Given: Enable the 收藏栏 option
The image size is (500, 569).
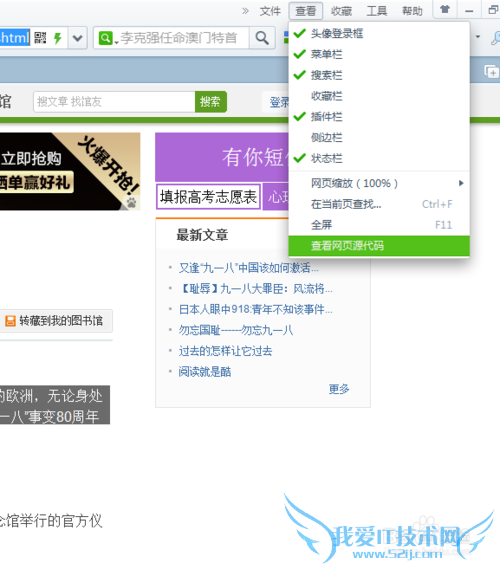Looking at the screenshot, I should pos(379,96).
